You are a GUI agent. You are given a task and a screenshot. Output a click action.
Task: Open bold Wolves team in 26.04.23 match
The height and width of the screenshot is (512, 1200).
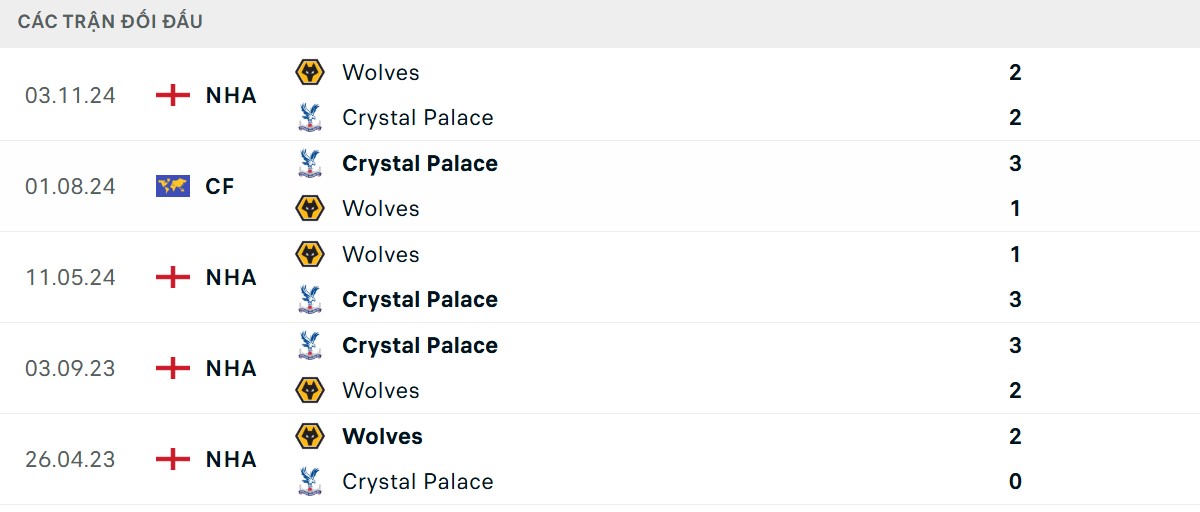pos(382,436)
